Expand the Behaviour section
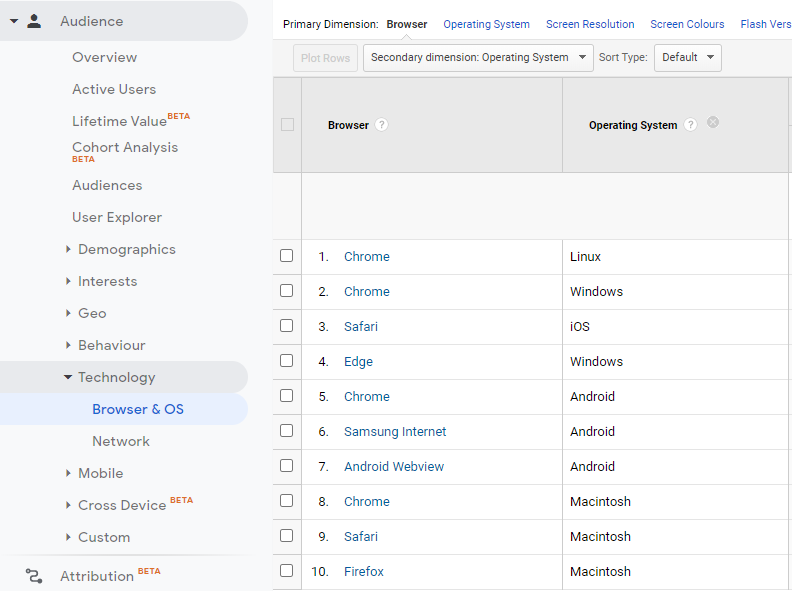Screen dimensions: 792x591 pos(68,345)
